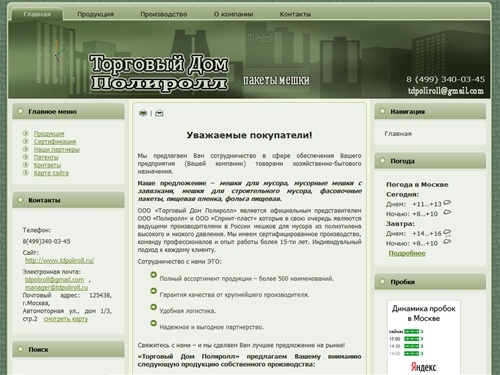Click green bullet beside Гарантия качества
The image size is (500, 375).
click(x=153, y=291)
